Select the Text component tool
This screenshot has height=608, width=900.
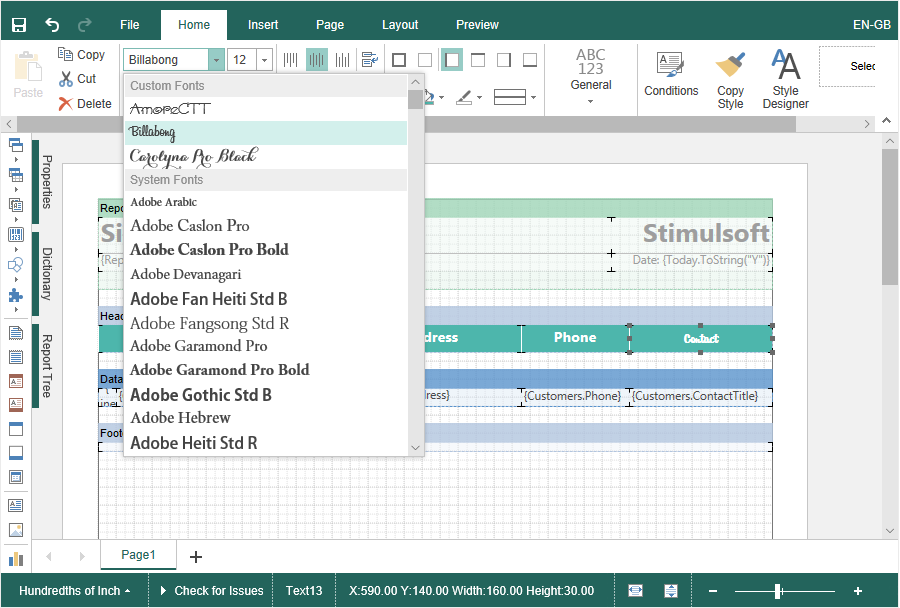pyautogui.click(x=15, y=505)
